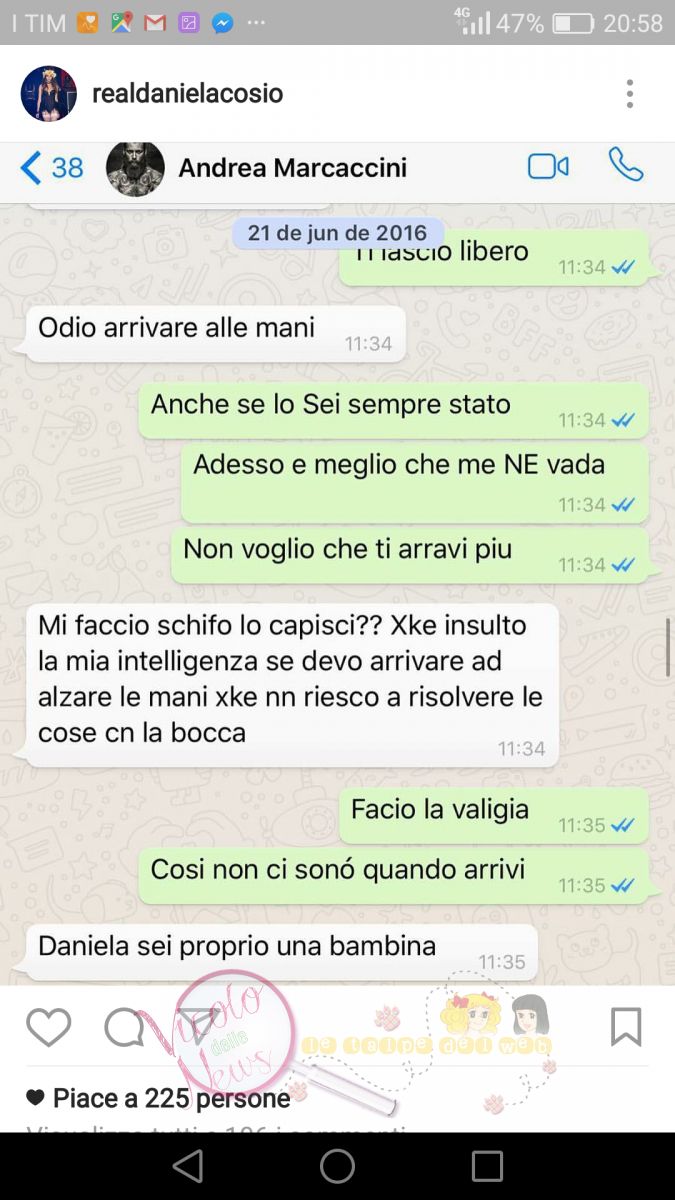675x1200 pixels.
Task: Open the realdanielacosio profile username
Action: coord(188,94)
